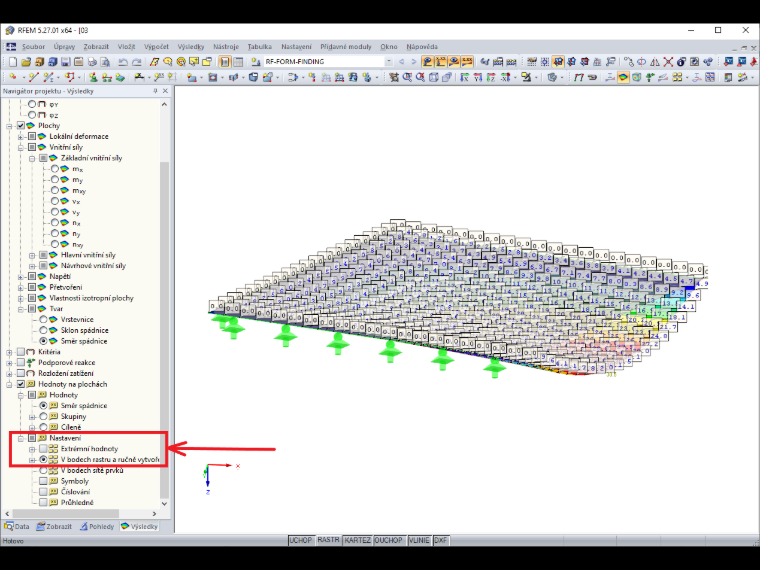
Task: Expand the Skupiny tree node
Action: click(32, 416)
